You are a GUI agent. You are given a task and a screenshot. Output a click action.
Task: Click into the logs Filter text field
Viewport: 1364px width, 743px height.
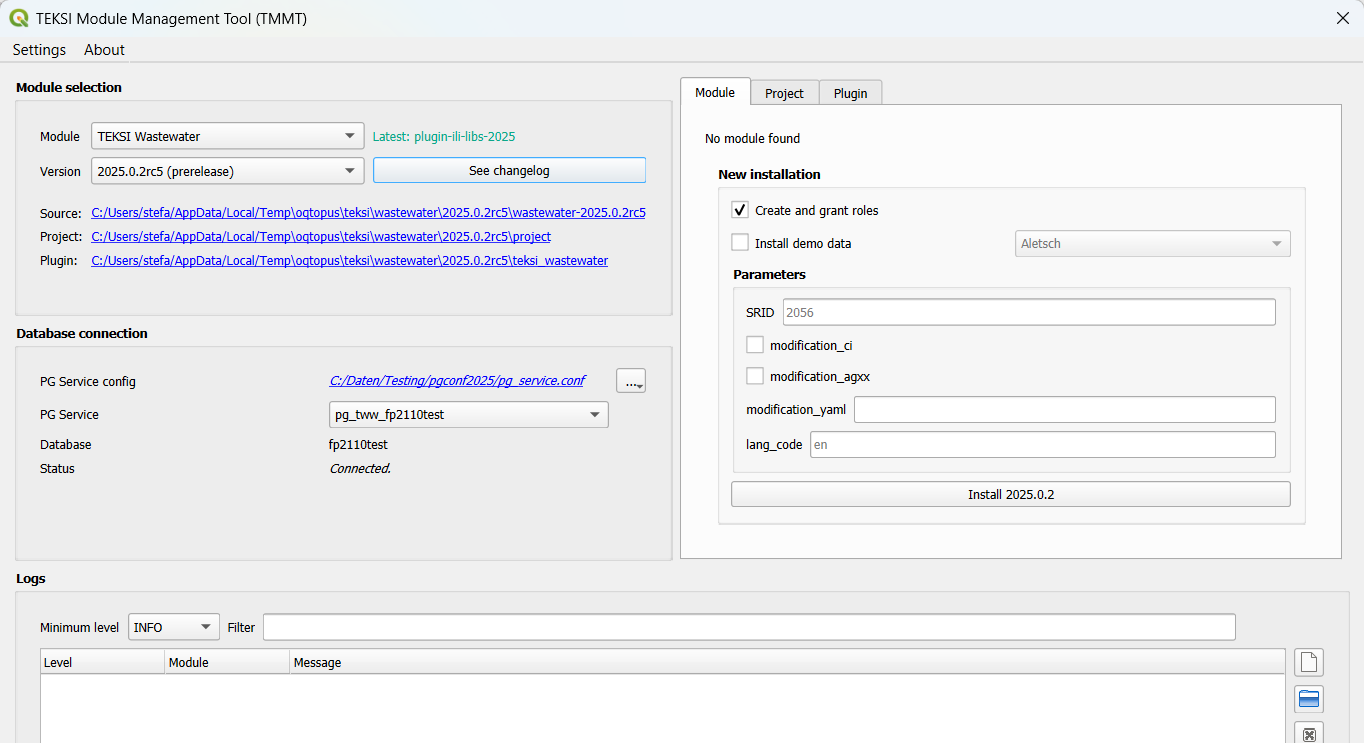click(748, 627)
